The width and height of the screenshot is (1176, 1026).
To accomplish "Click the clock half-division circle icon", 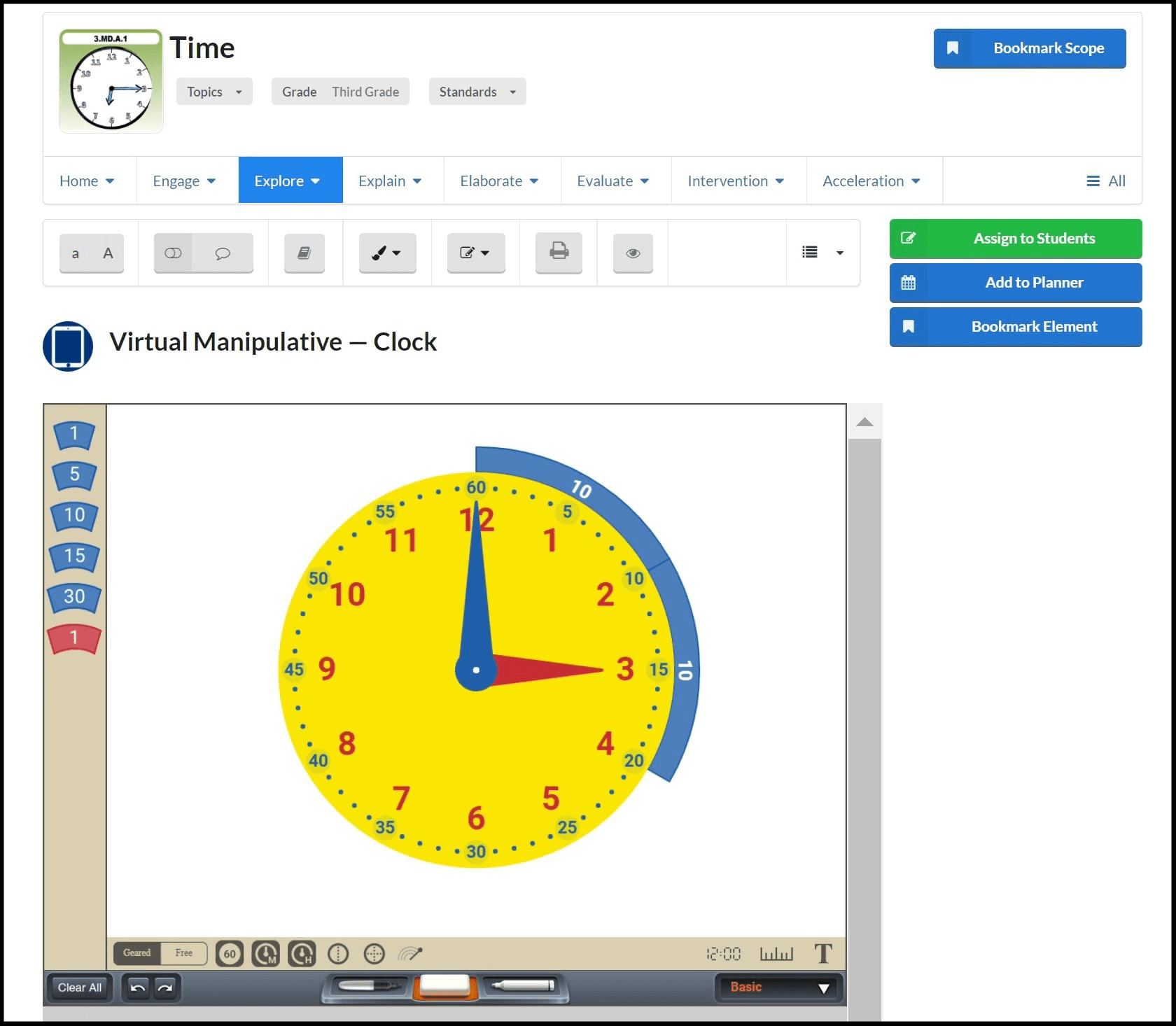I will coord(338,953).
